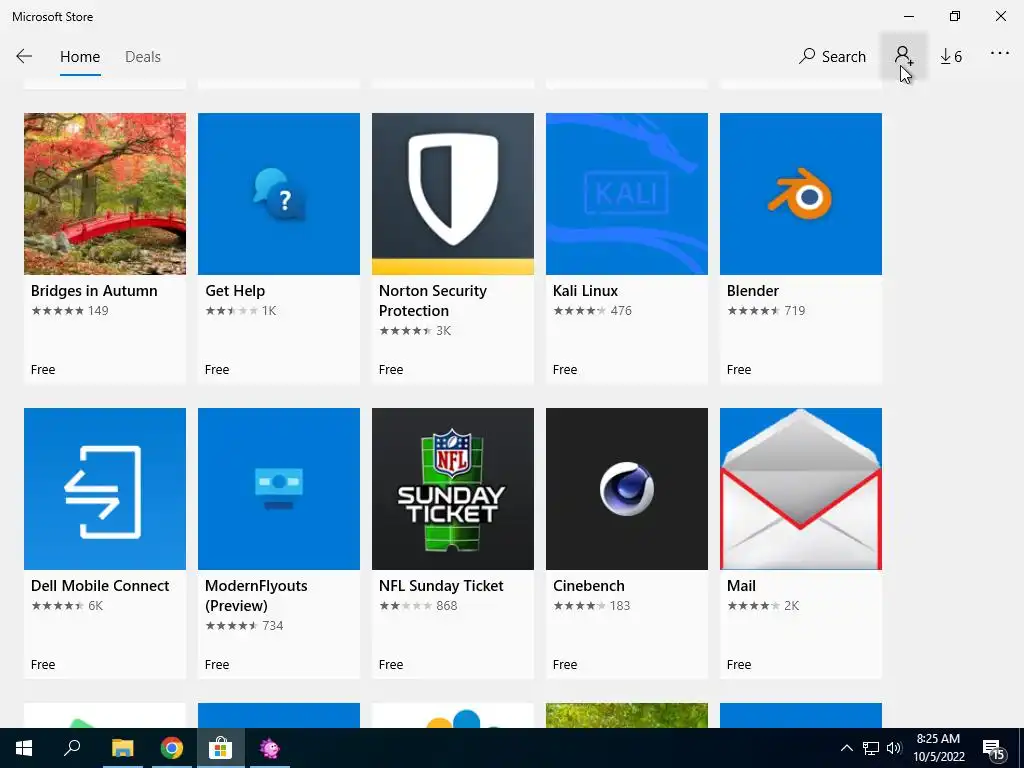This screenshot has width=1024, height=768.
Task: Click the Get Help app icon
Action: [x=279, y=194]
